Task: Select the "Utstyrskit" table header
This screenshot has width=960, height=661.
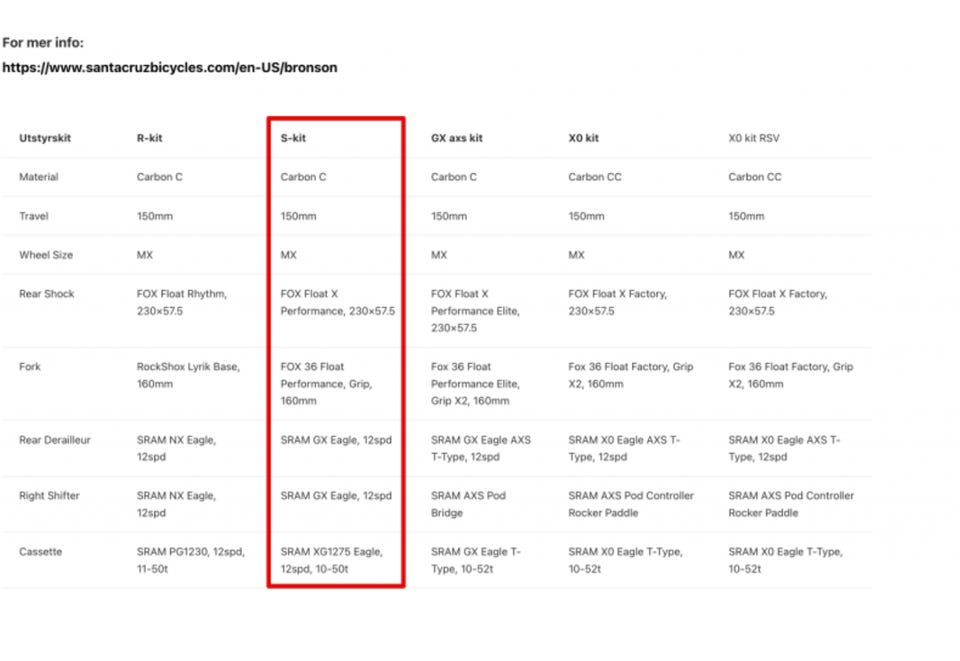Action: (x=45, y=138)
